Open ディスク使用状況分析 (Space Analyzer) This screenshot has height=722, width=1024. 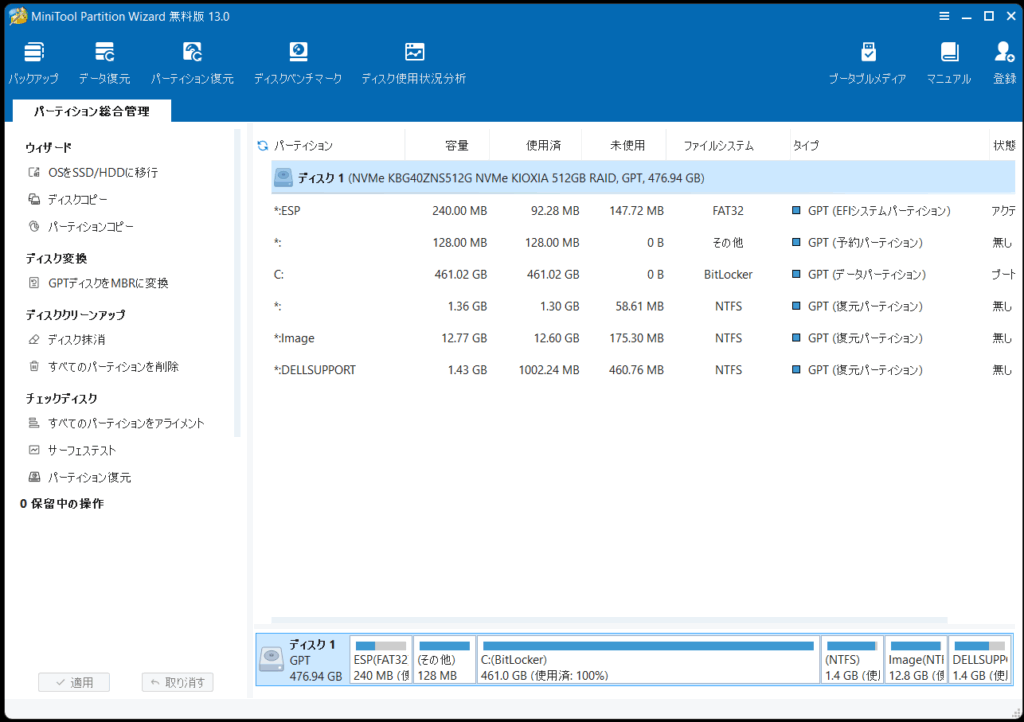(413, 62)
